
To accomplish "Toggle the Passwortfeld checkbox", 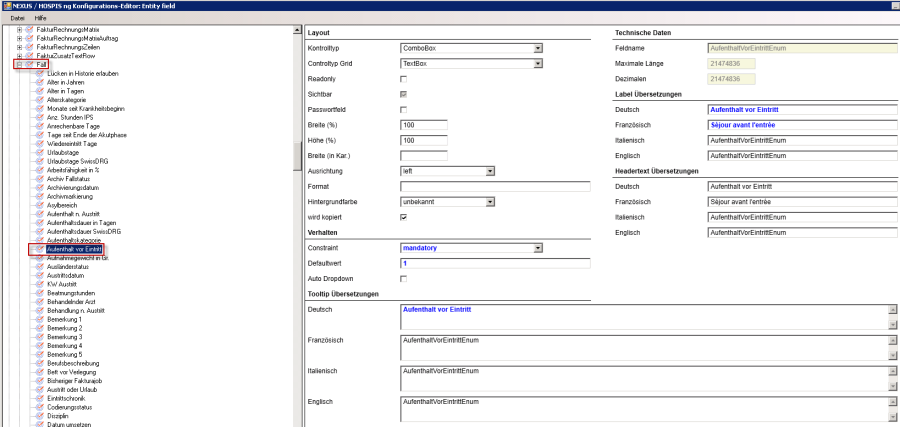I will coord(404,108).
